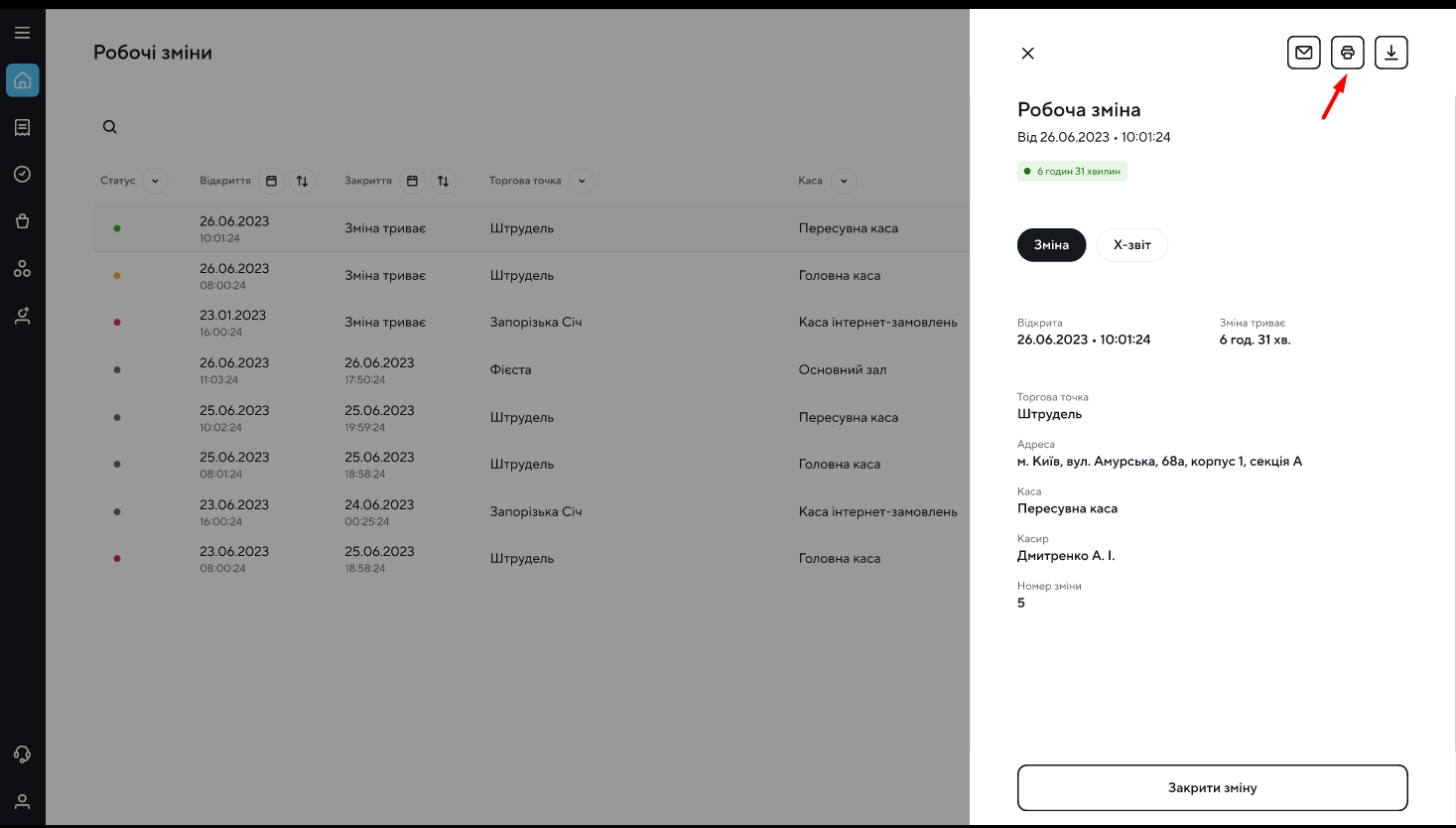Click the email envelope icon
This screenshot has height=828, width=1456.
point(1303,53)
